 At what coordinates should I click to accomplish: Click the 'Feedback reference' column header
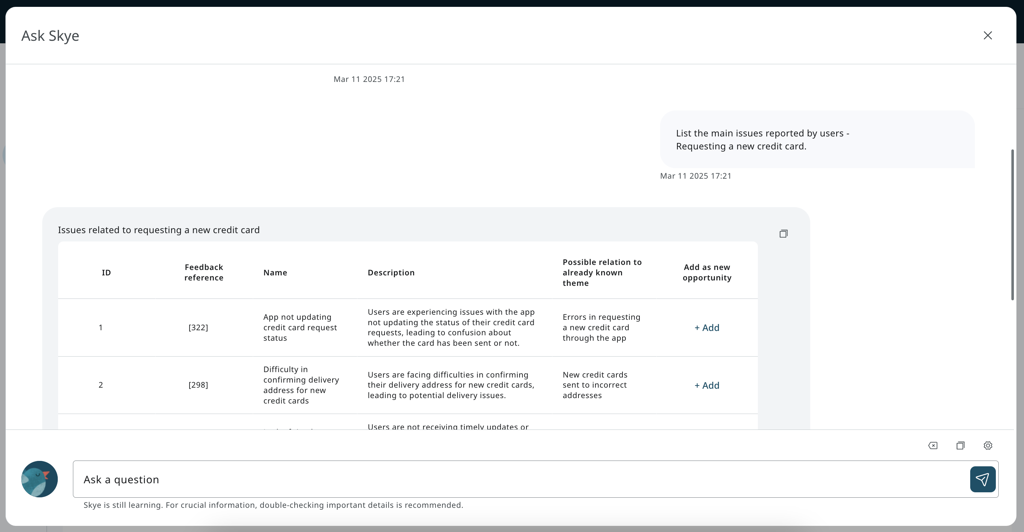[x=204, y=272]
